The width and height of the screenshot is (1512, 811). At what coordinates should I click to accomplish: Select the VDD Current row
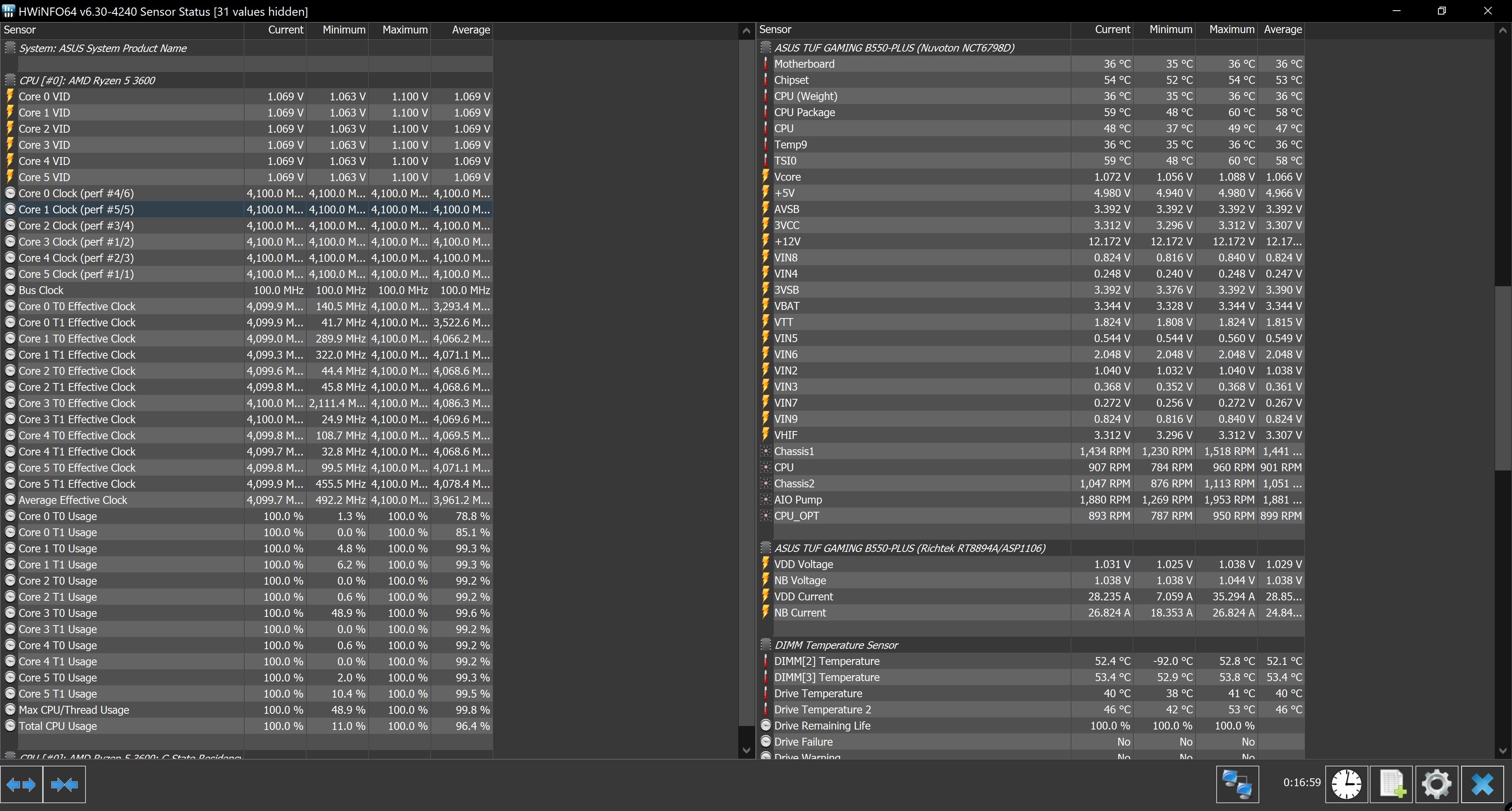click(x=1031, y=596)
